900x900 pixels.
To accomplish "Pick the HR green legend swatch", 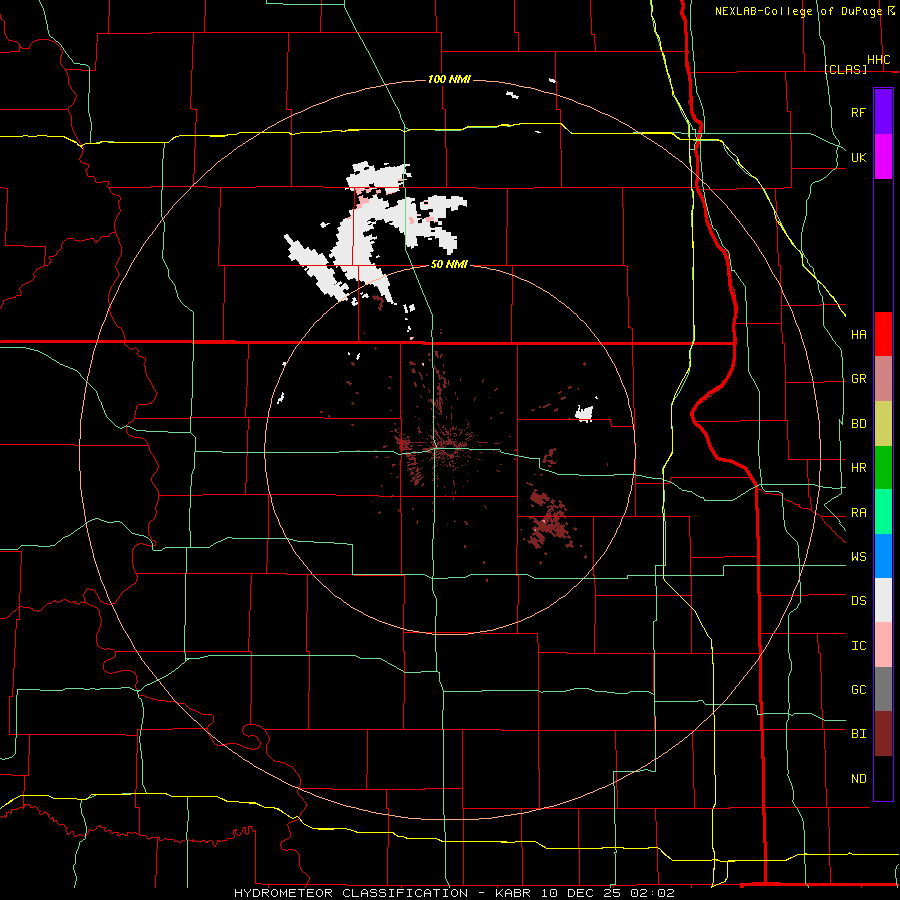I will (x=883, y=468).
